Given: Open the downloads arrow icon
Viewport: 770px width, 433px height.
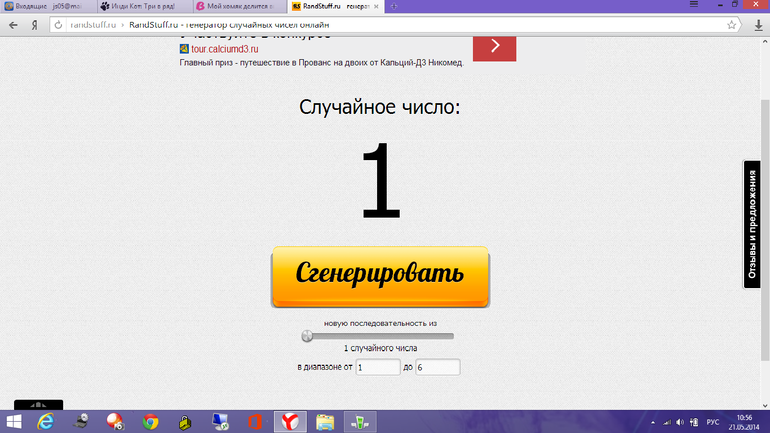Looking at the screenshot, I should pos(758,25).
